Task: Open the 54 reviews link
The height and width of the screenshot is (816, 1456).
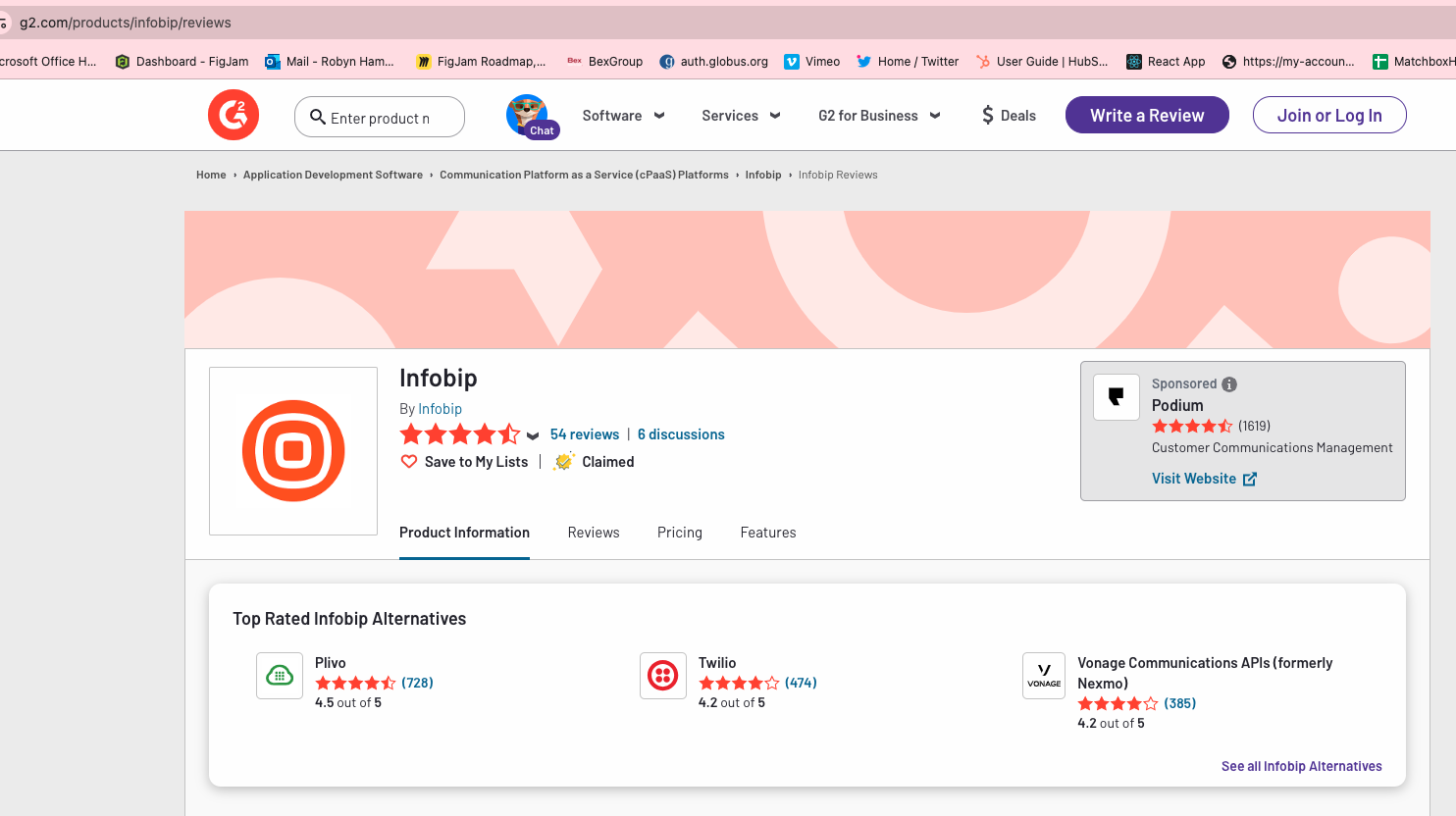Action: 585,434
